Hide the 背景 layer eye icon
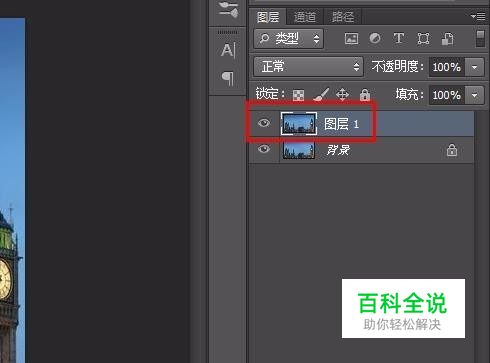Image resolution: width=490 pixels, height=363 pixels. (264, 148)
